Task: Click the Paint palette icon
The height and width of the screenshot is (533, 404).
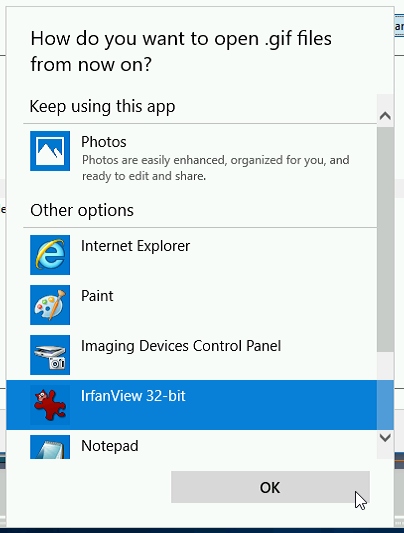Action: pyautogui.click(x=50, y=305)
